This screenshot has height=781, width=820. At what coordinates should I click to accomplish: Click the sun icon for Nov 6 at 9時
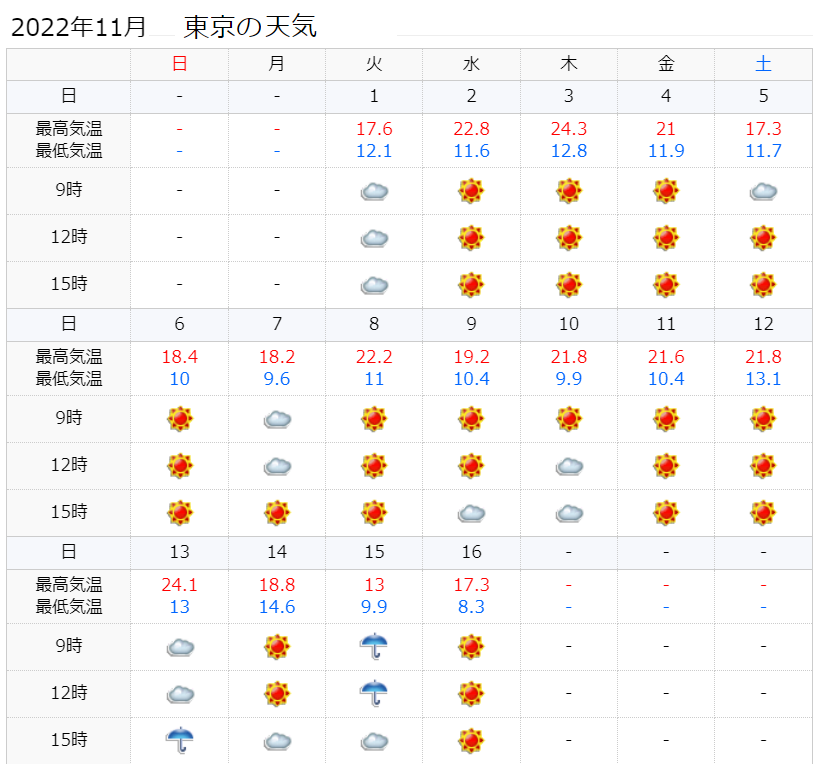click(180, 419)
